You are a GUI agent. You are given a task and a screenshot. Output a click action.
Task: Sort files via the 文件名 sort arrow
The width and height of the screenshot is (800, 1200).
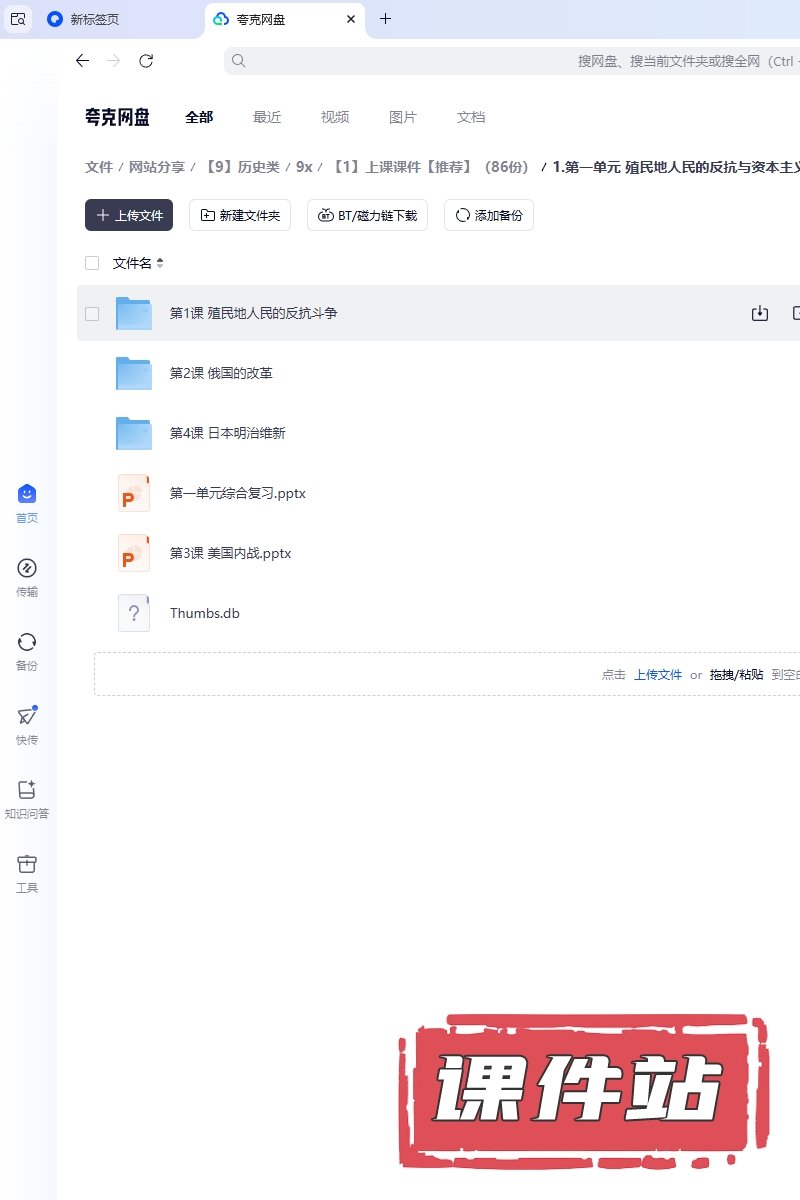click(160, 264)
